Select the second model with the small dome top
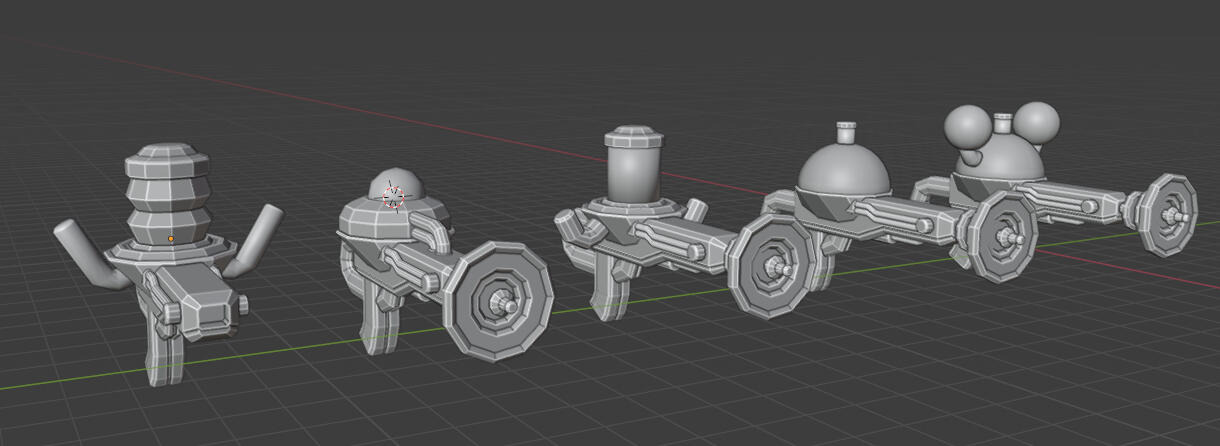The height and width of the screenshot is (446, 1220). pyautogui.click(x=444, y=265)
